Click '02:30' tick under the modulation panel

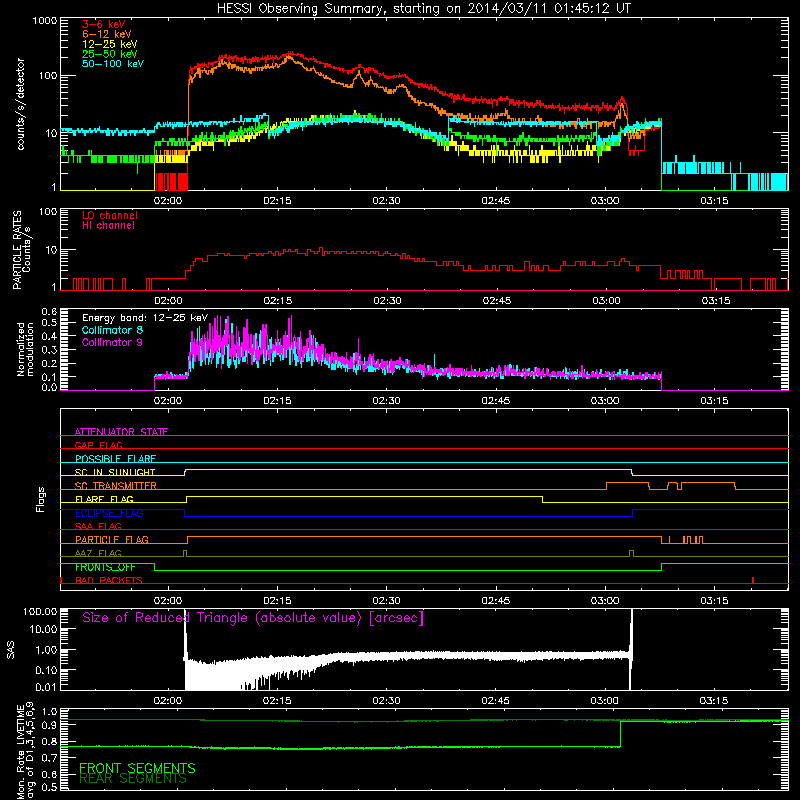point(386,401)
